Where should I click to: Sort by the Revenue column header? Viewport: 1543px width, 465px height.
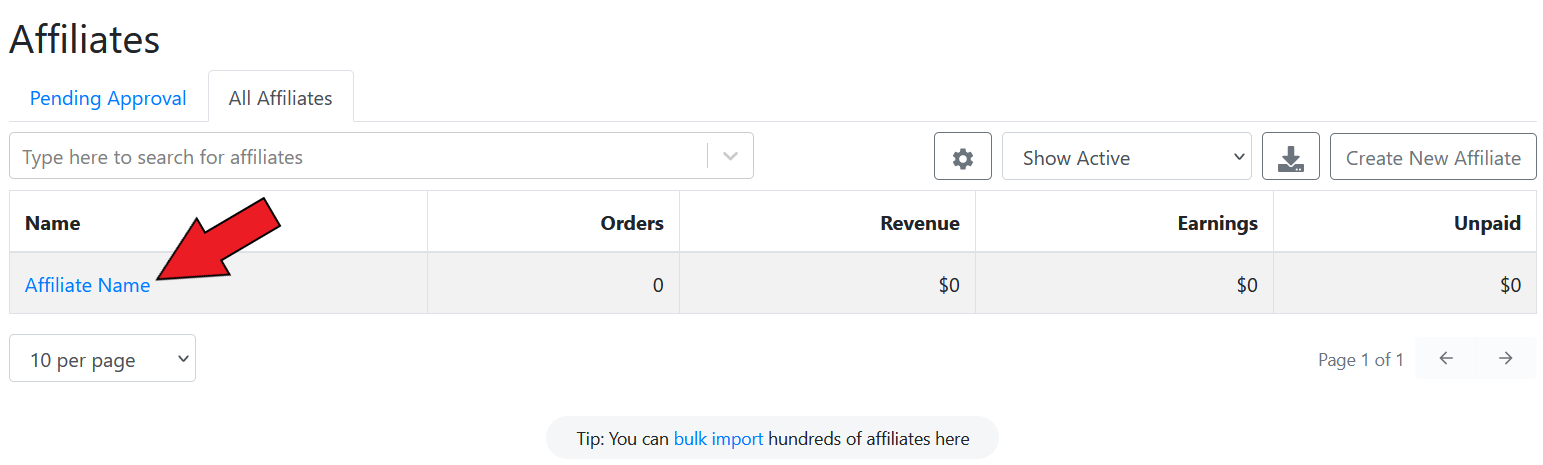pos(919,223)
